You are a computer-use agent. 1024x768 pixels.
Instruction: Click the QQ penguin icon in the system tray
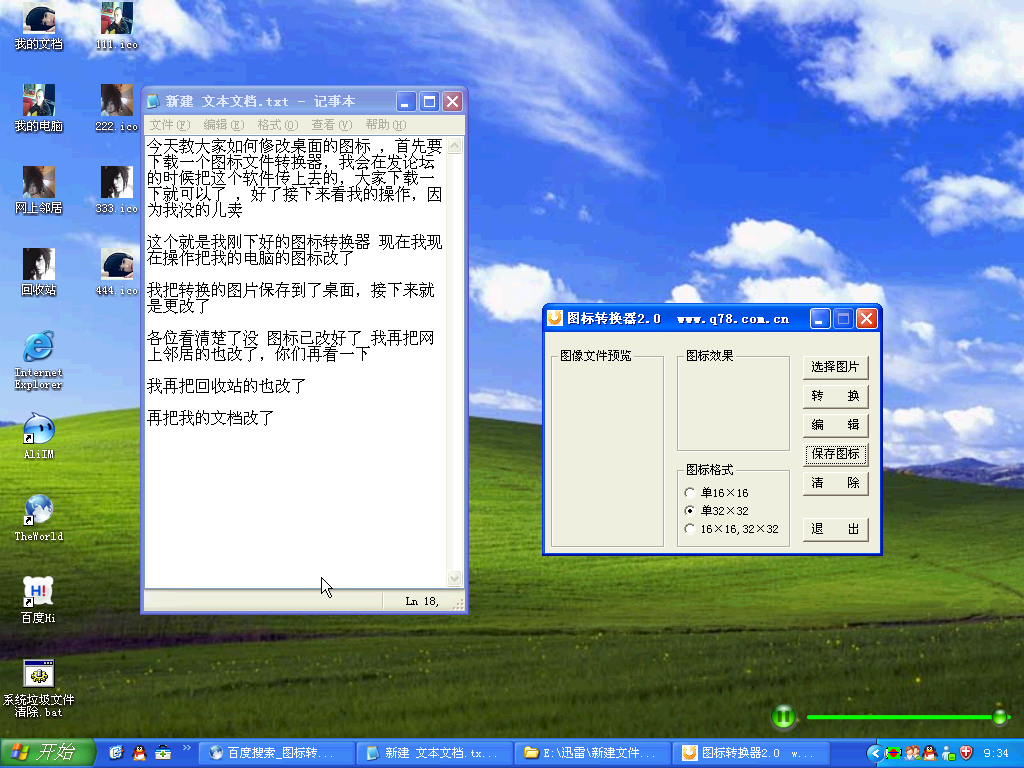929,753
